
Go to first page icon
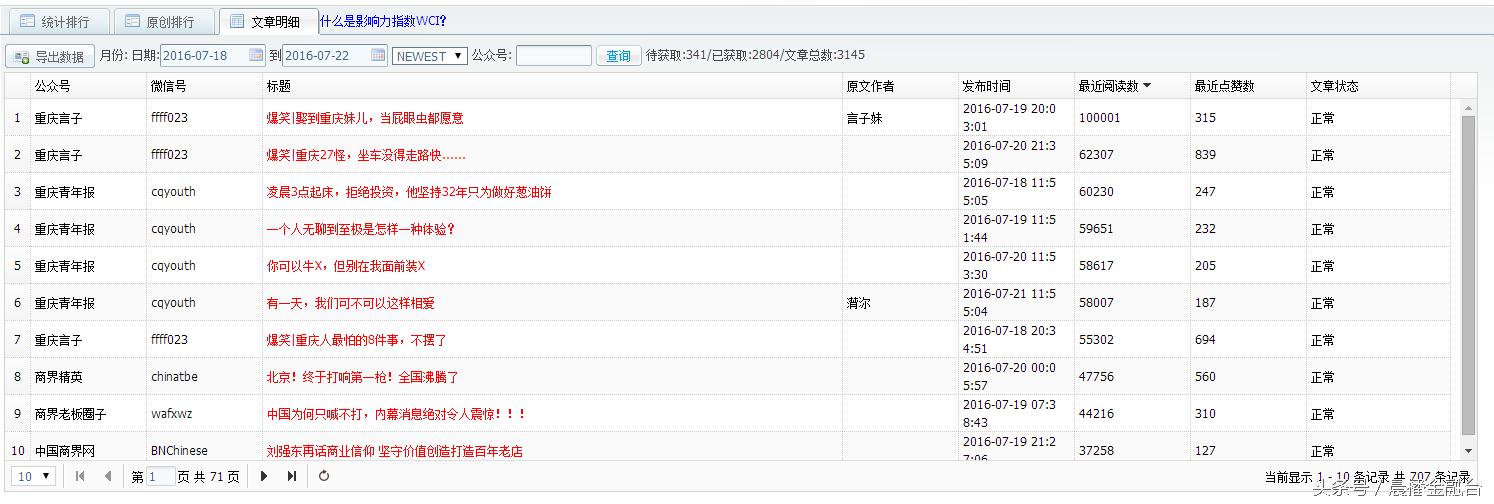[x=80, y=476]
